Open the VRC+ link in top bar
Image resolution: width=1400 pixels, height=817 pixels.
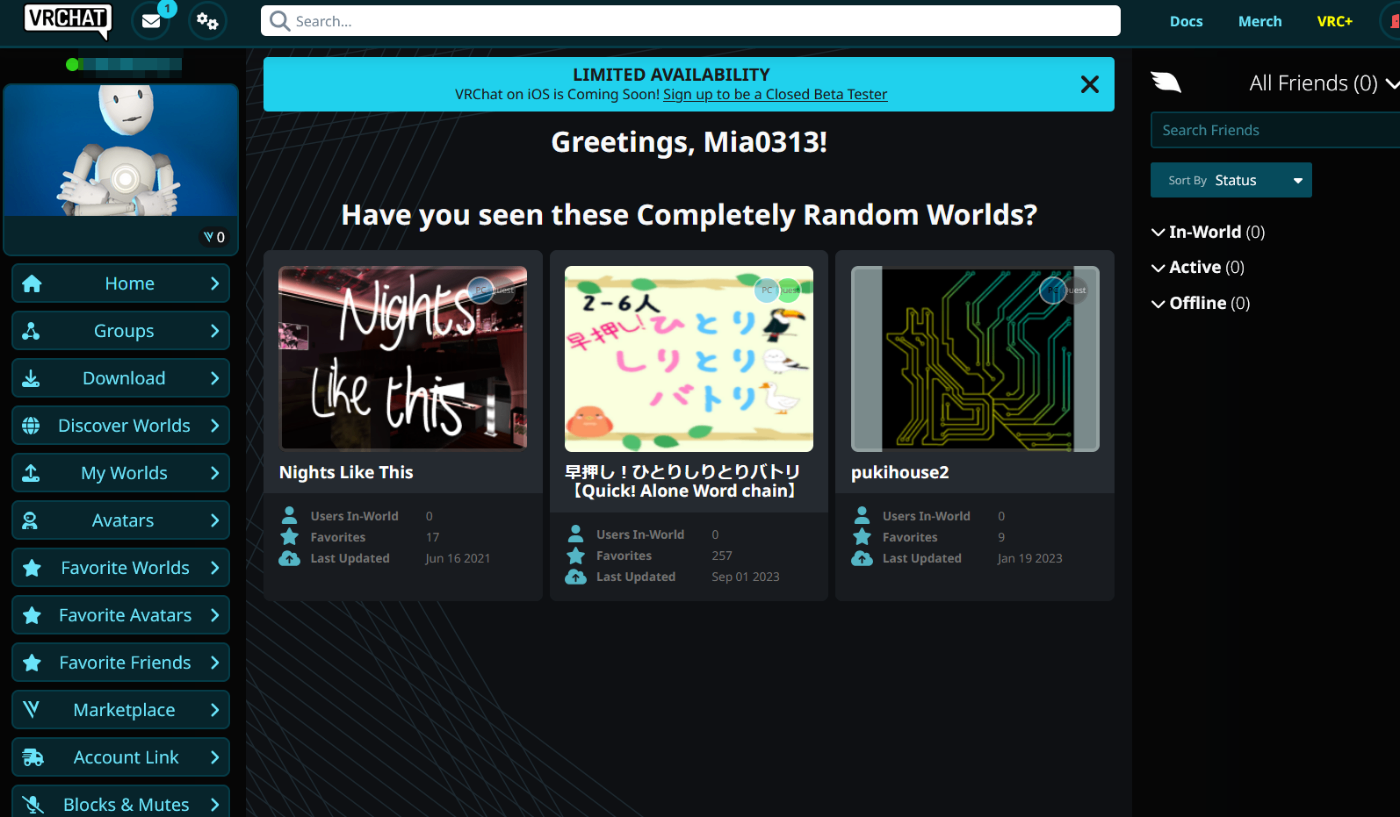(x=1335, y=21)
